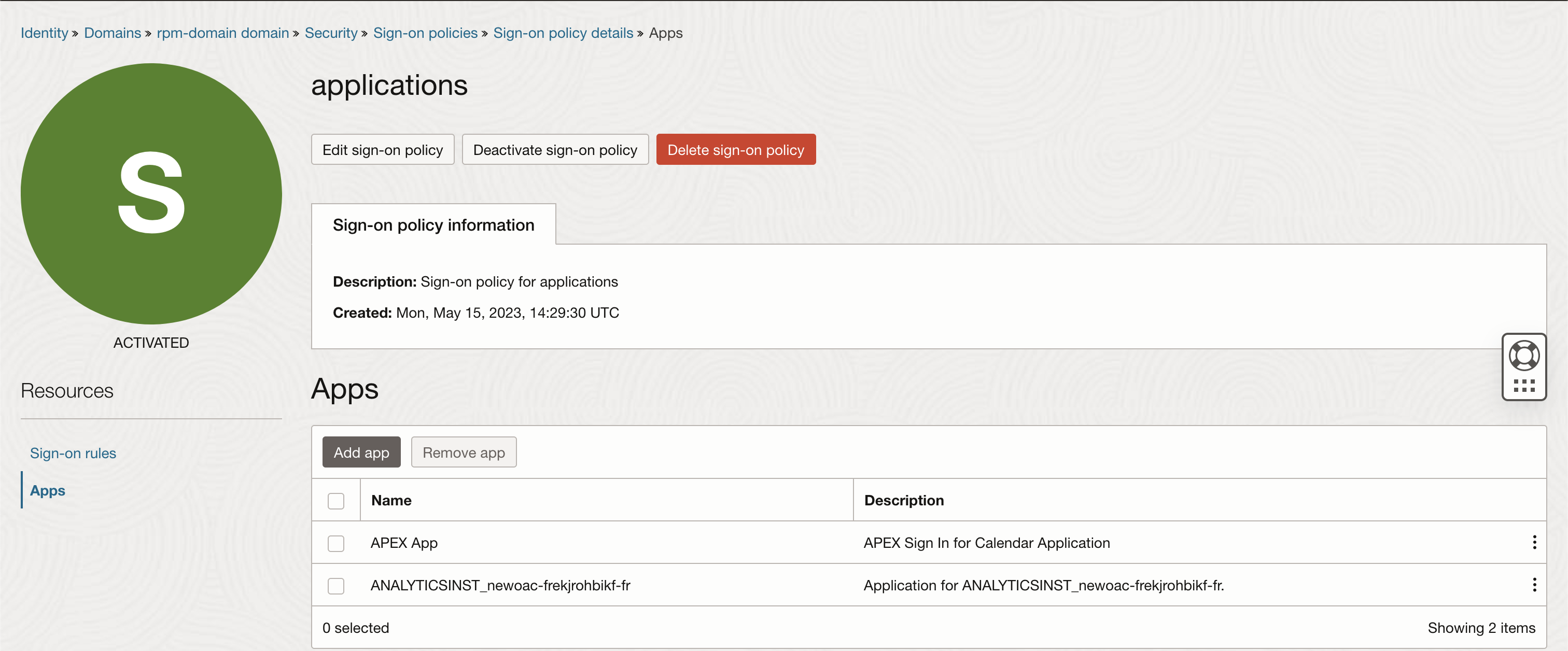Click Edit sign-on policy
This screenshot has width=1568, height=651.
[x=382, y=149]
